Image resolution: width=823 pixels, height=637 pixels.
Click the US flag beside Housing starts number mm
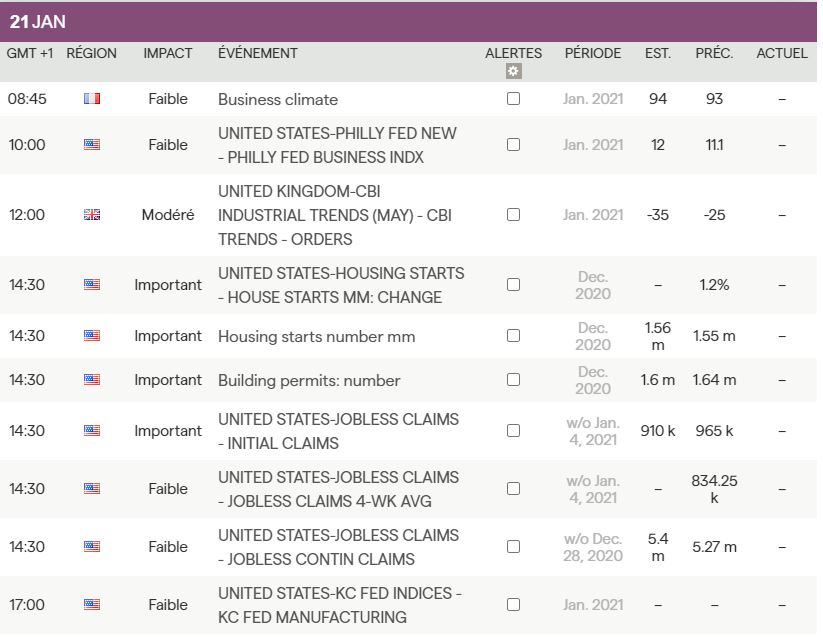(x=92, y=336)
